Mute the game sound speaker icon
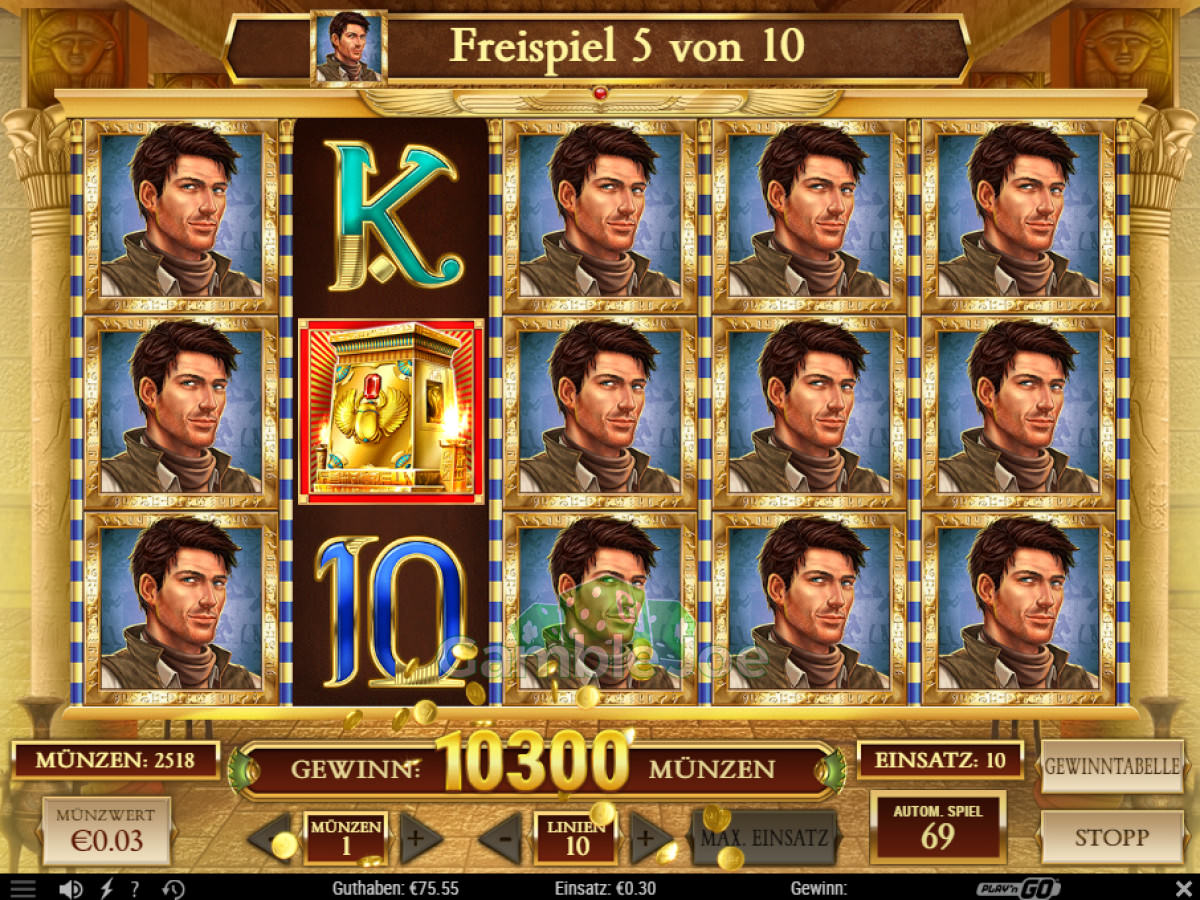Viewport: 1200px width, 900px height. coord(70,888)
